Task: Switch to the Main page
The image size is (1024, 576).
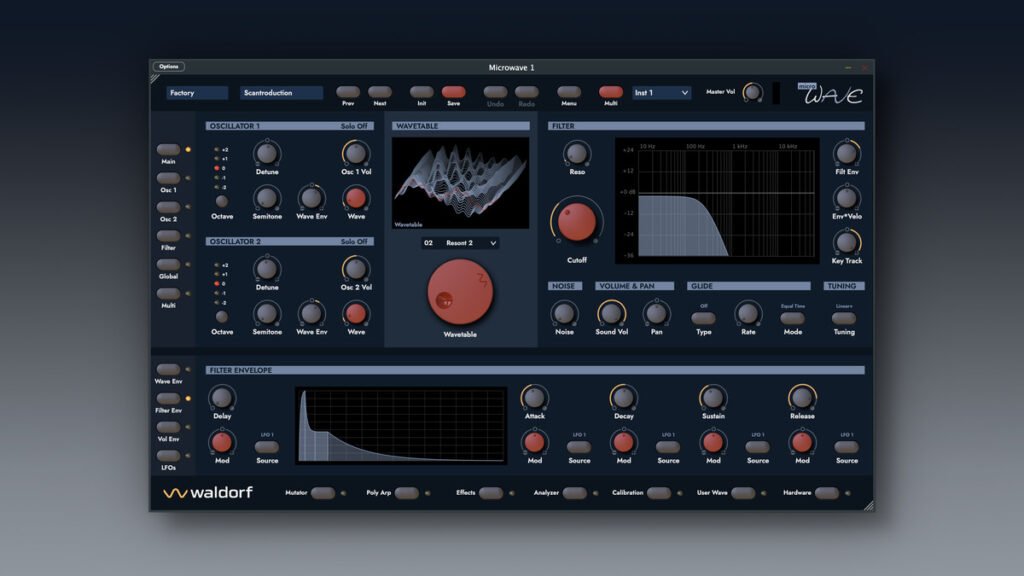Action: pos(168,150)
